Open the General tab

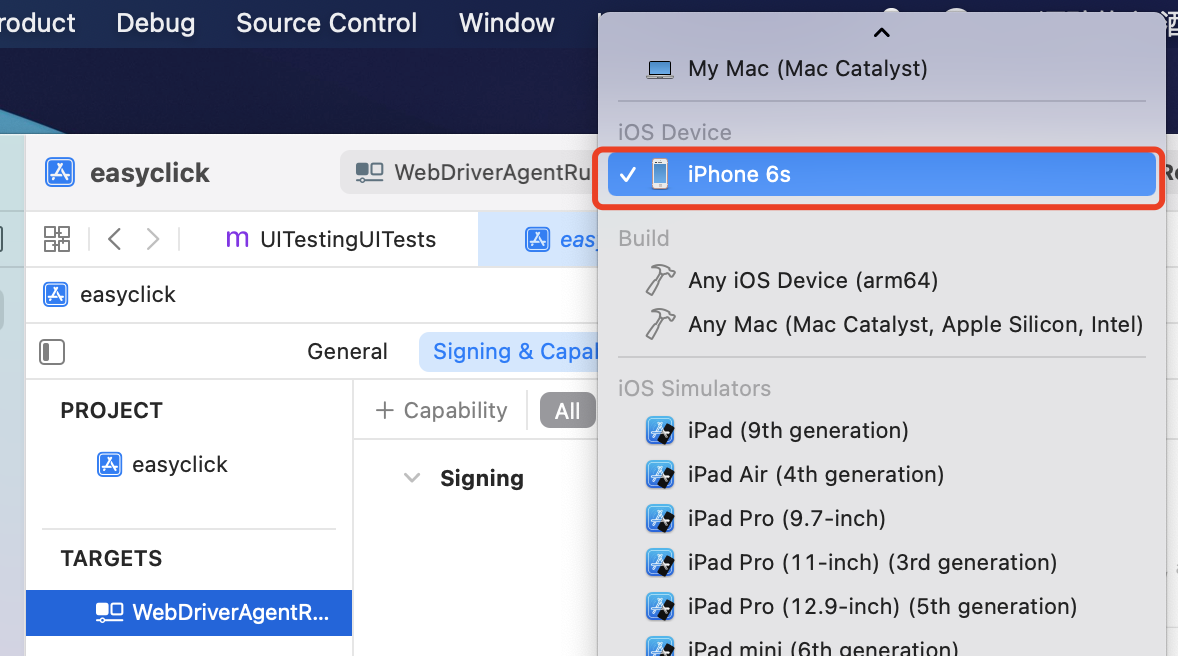(347, 352)
